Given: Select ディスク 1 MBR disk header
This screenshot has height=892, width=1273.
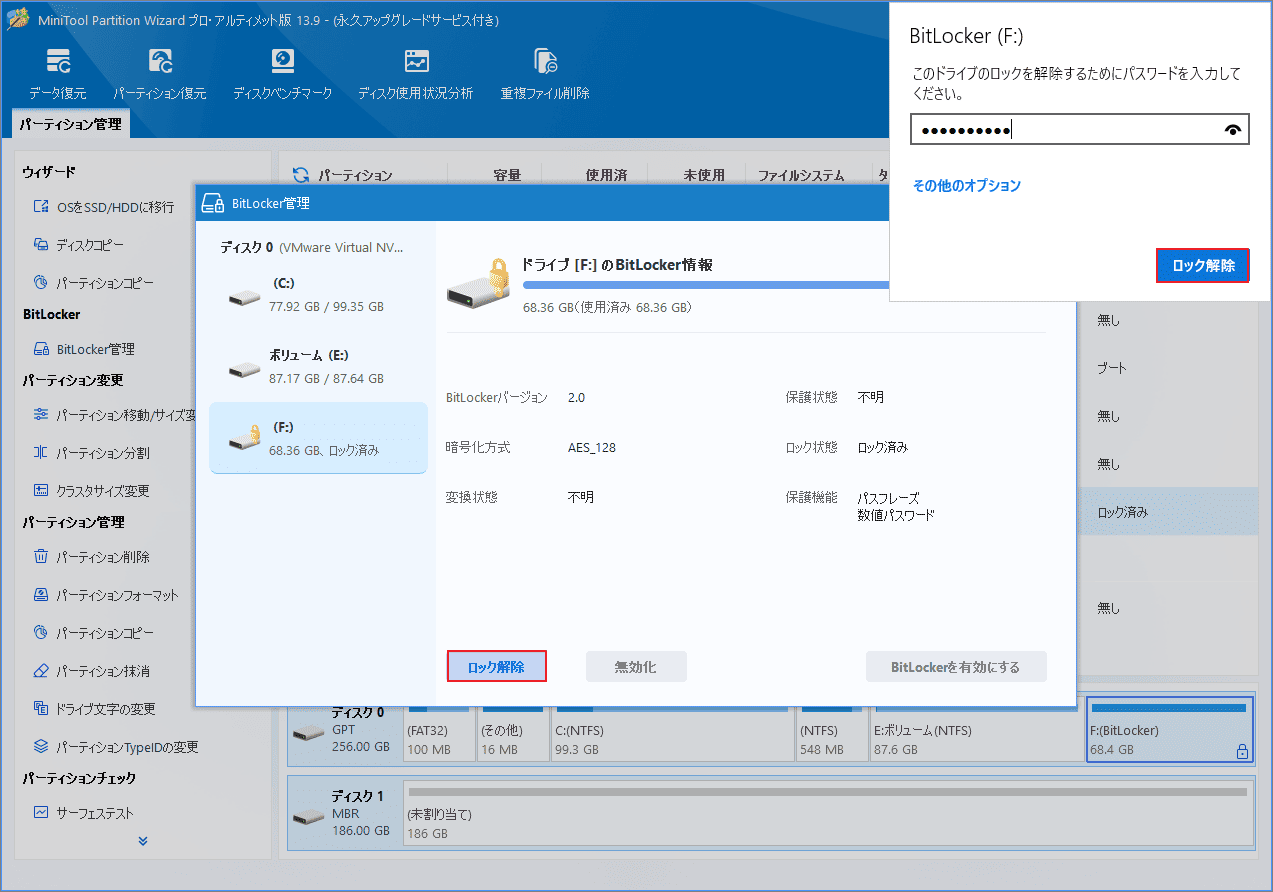Looking at the screenshot, I should point(345,813).
